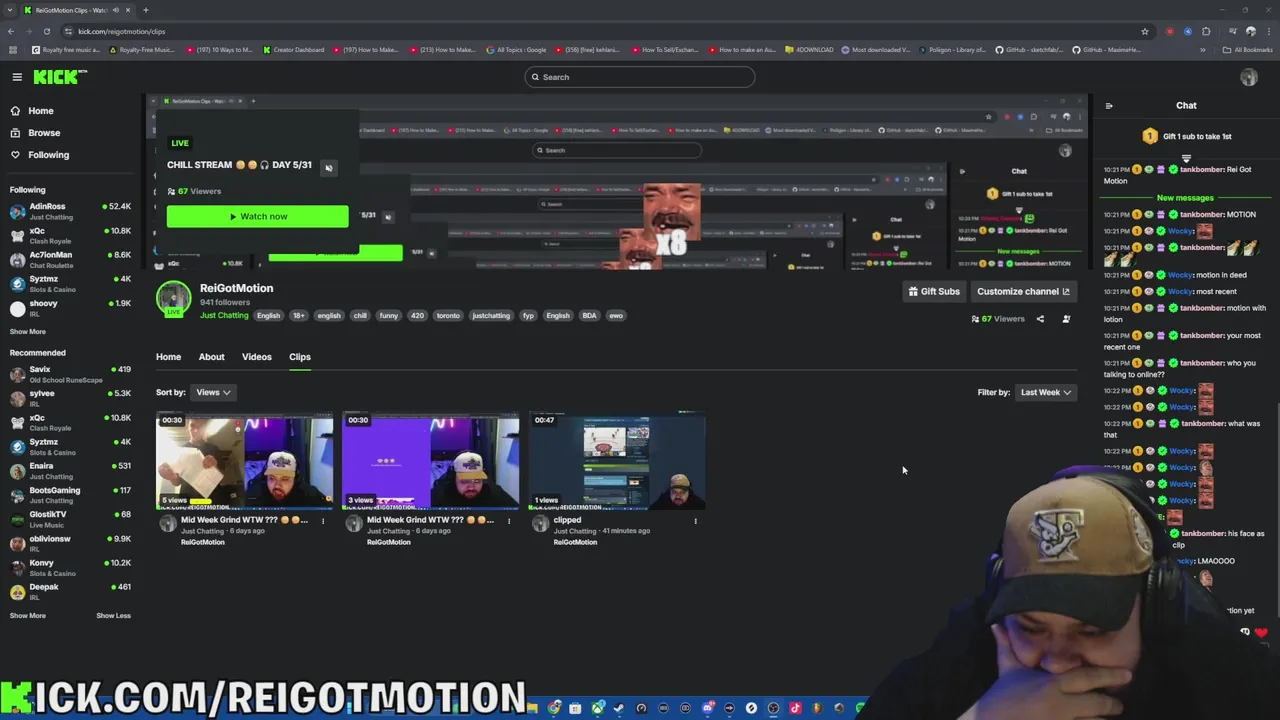Image resolution: width=1280 pixels, height=720 pixels.
Task: Mute icon next to CHILL STREAM title
Action: (329, 167)
